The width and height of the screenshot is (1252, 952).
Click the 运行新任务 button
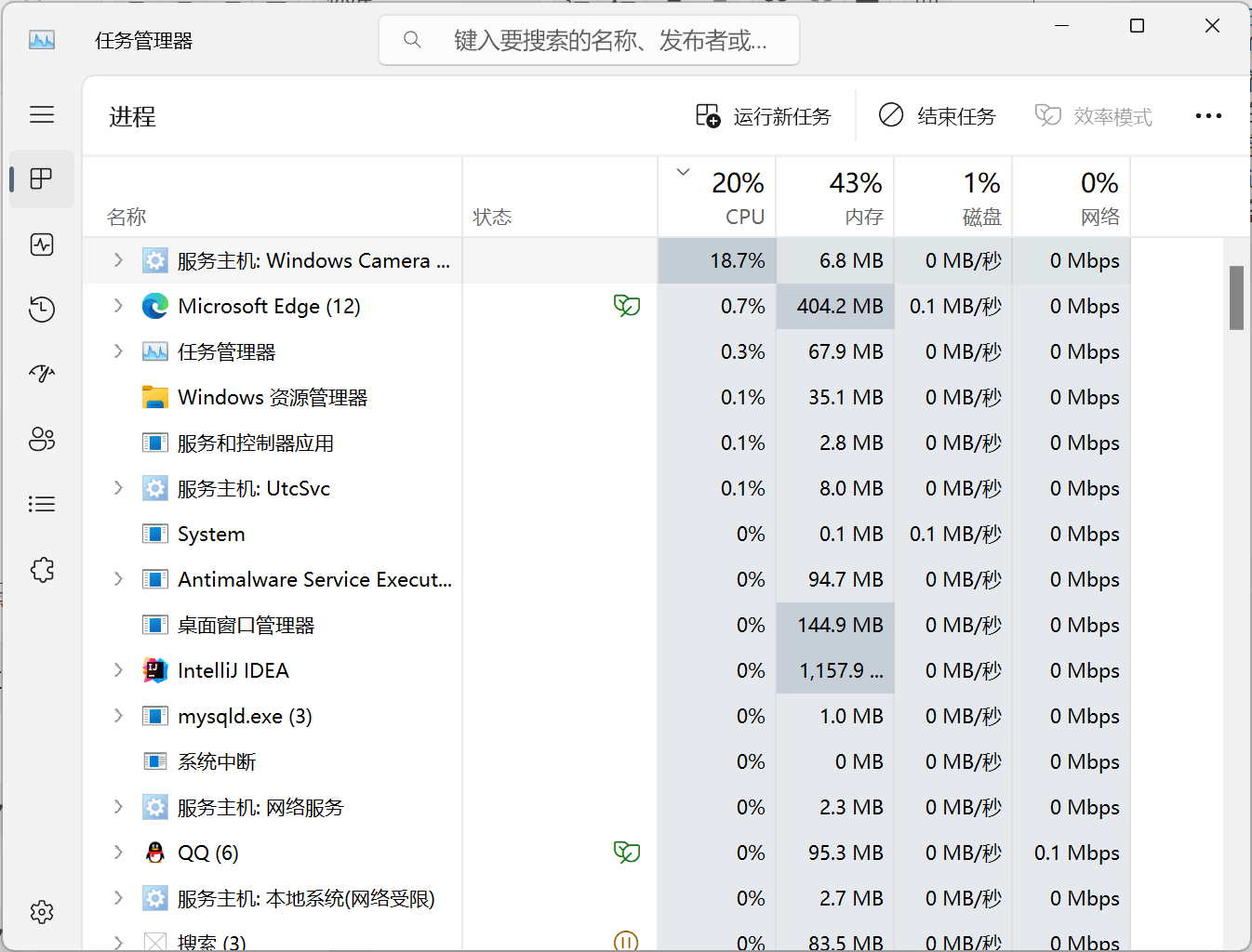pos(764,116)
